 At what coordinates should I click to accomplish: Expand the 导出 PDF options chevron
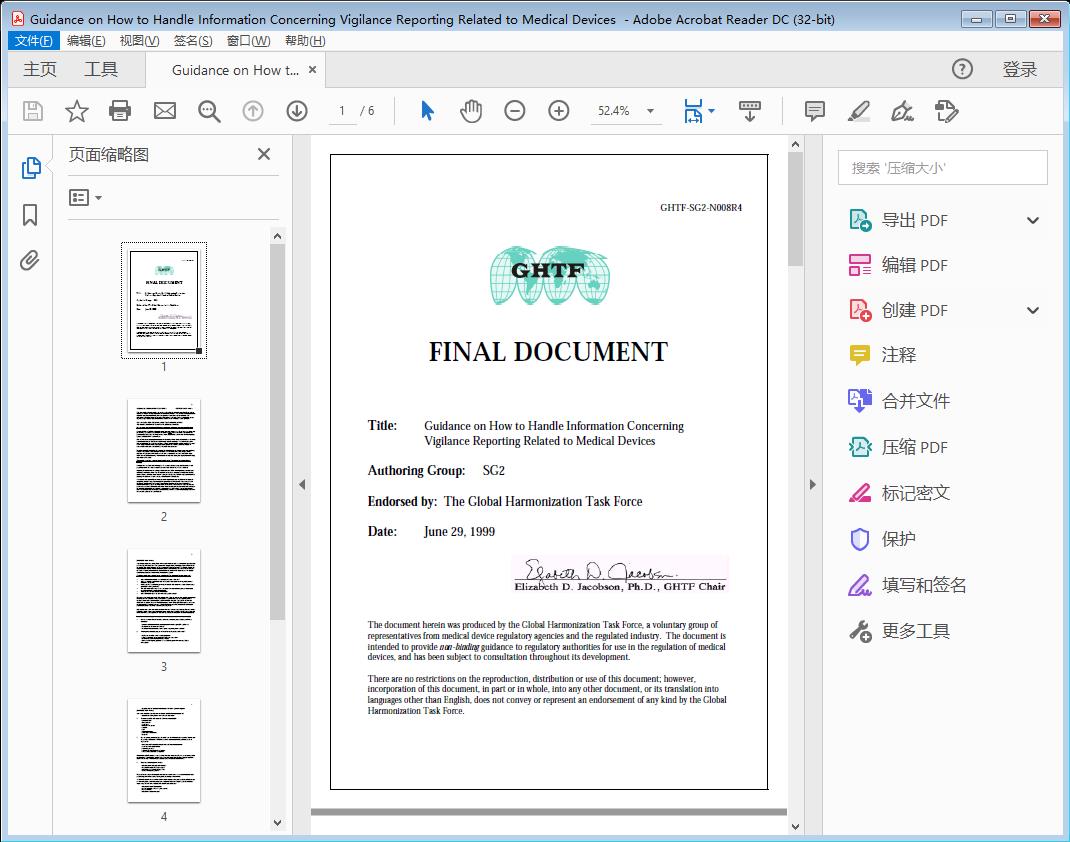(x=1032, y=219)
